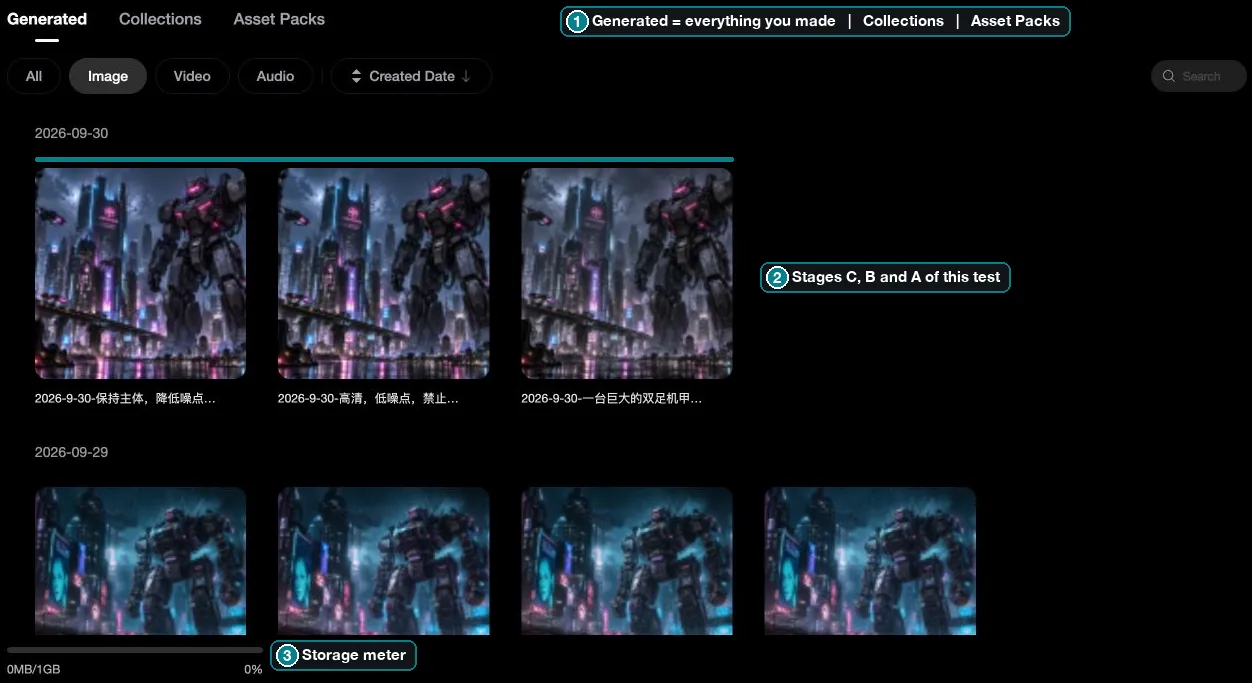Click the storage usage progress bar
1252x683 pixels.
pos(135,650)
